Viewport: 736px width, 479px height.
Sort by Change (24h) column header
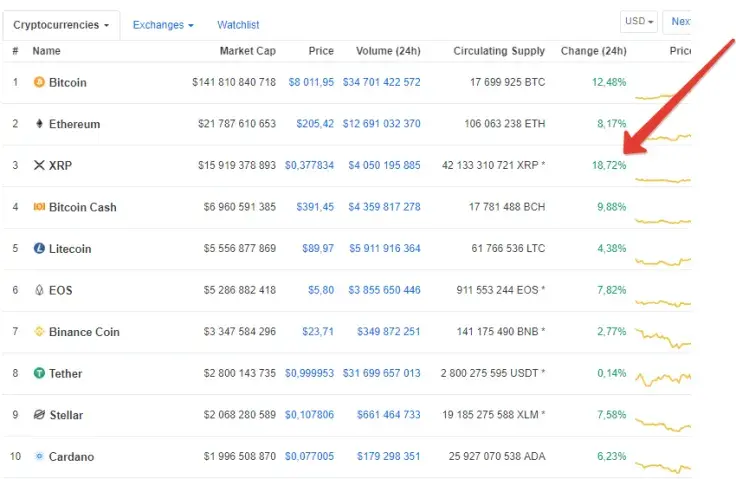593,51
